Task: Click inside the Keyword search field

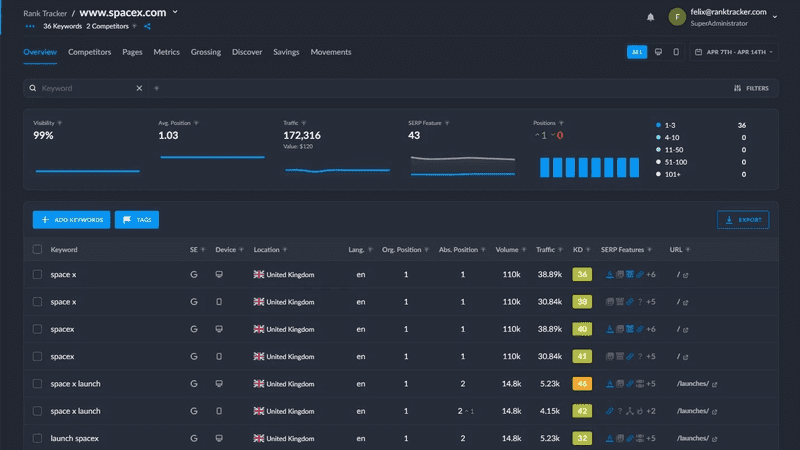Action: [87, 88]
